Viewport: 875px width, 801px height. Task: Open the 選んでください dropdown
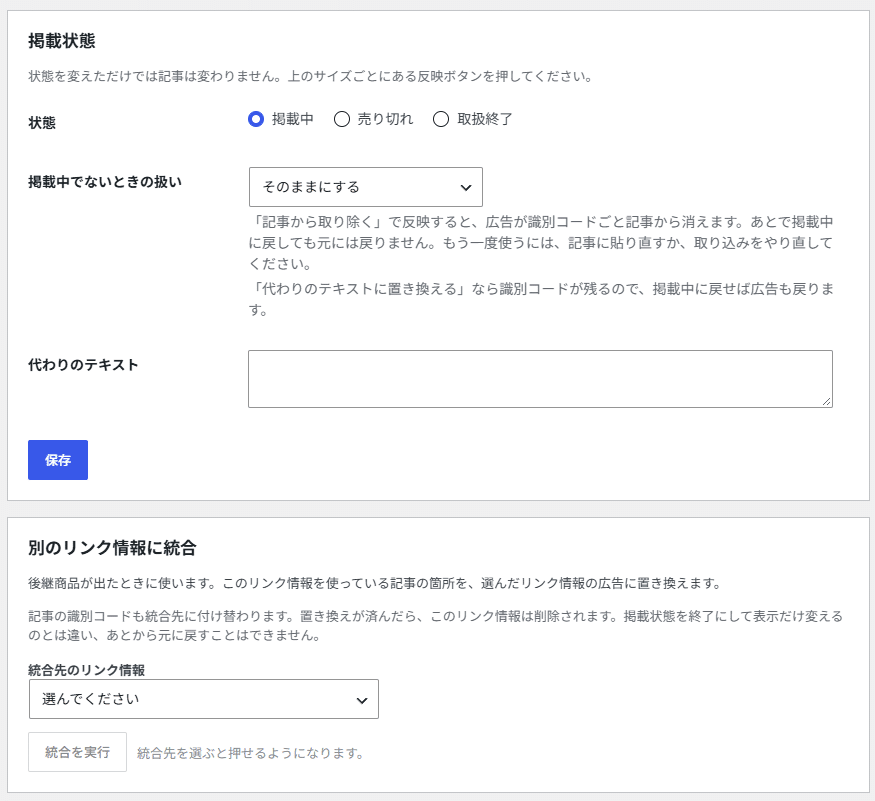pyautogui.click(x=204, y=699)
